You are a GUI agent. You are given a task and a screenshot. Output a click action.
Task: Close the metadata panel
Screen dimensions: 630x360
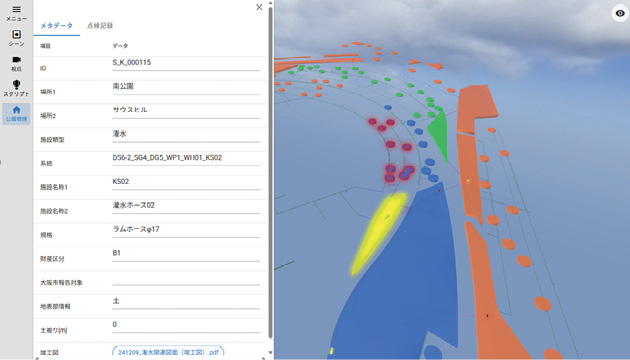(259, 7)
